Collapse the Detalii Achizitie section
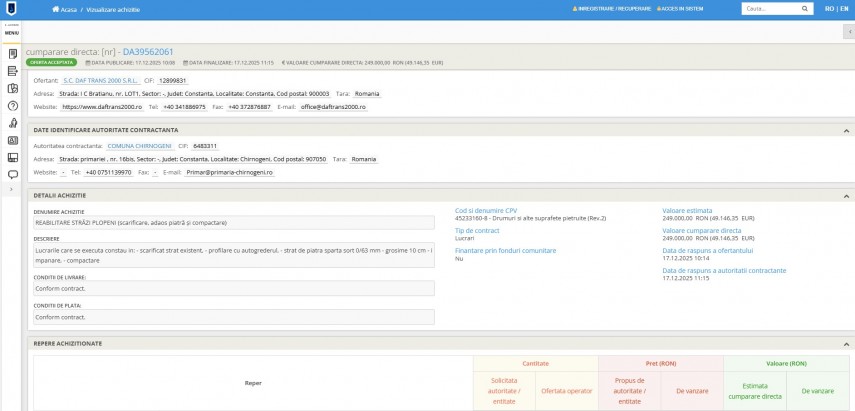 (x=846, y=195)
